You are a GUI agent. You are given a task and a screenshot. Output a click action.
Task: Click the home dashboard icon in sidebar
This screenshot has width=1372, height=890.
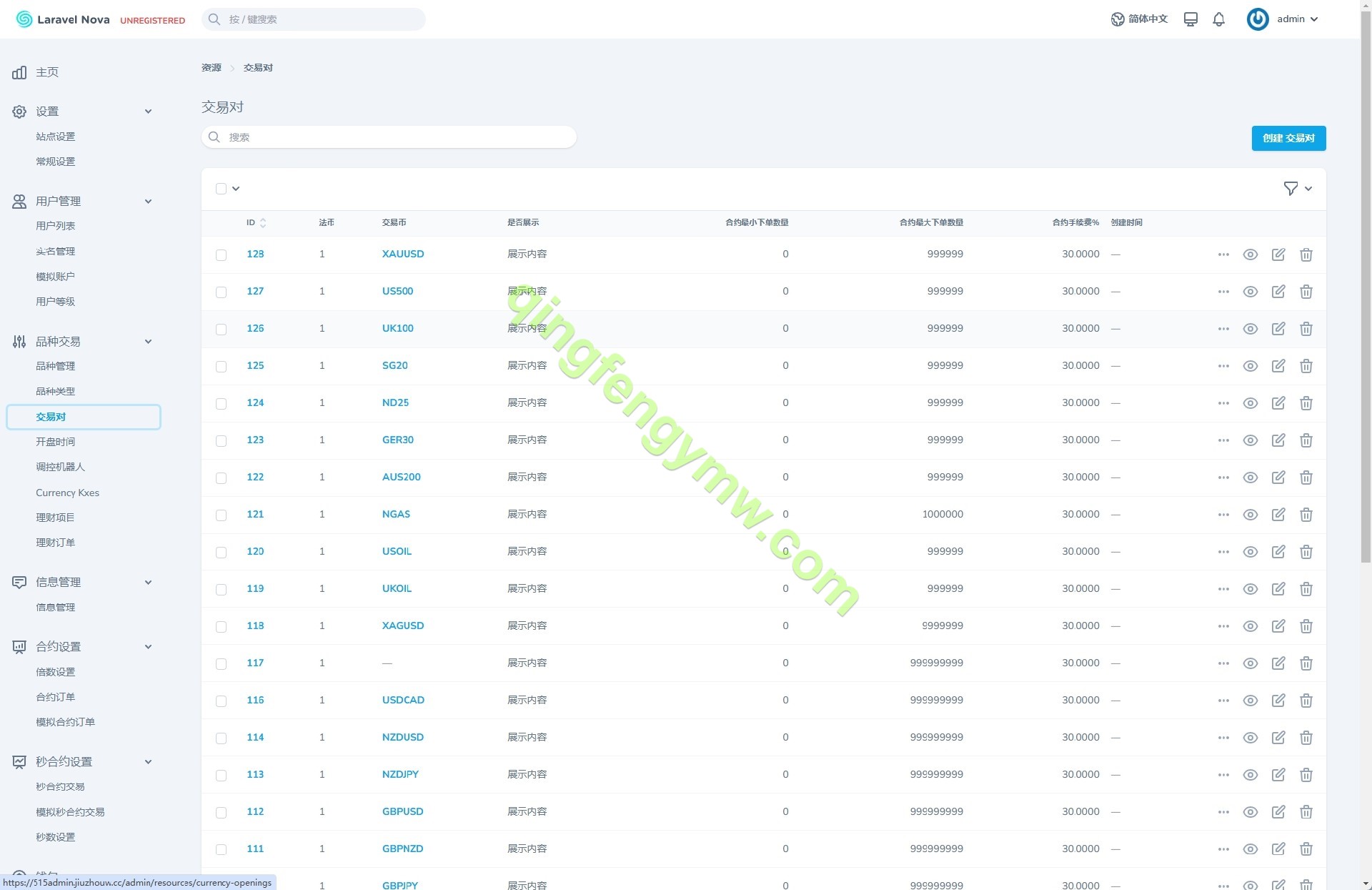tap(19, 72)
